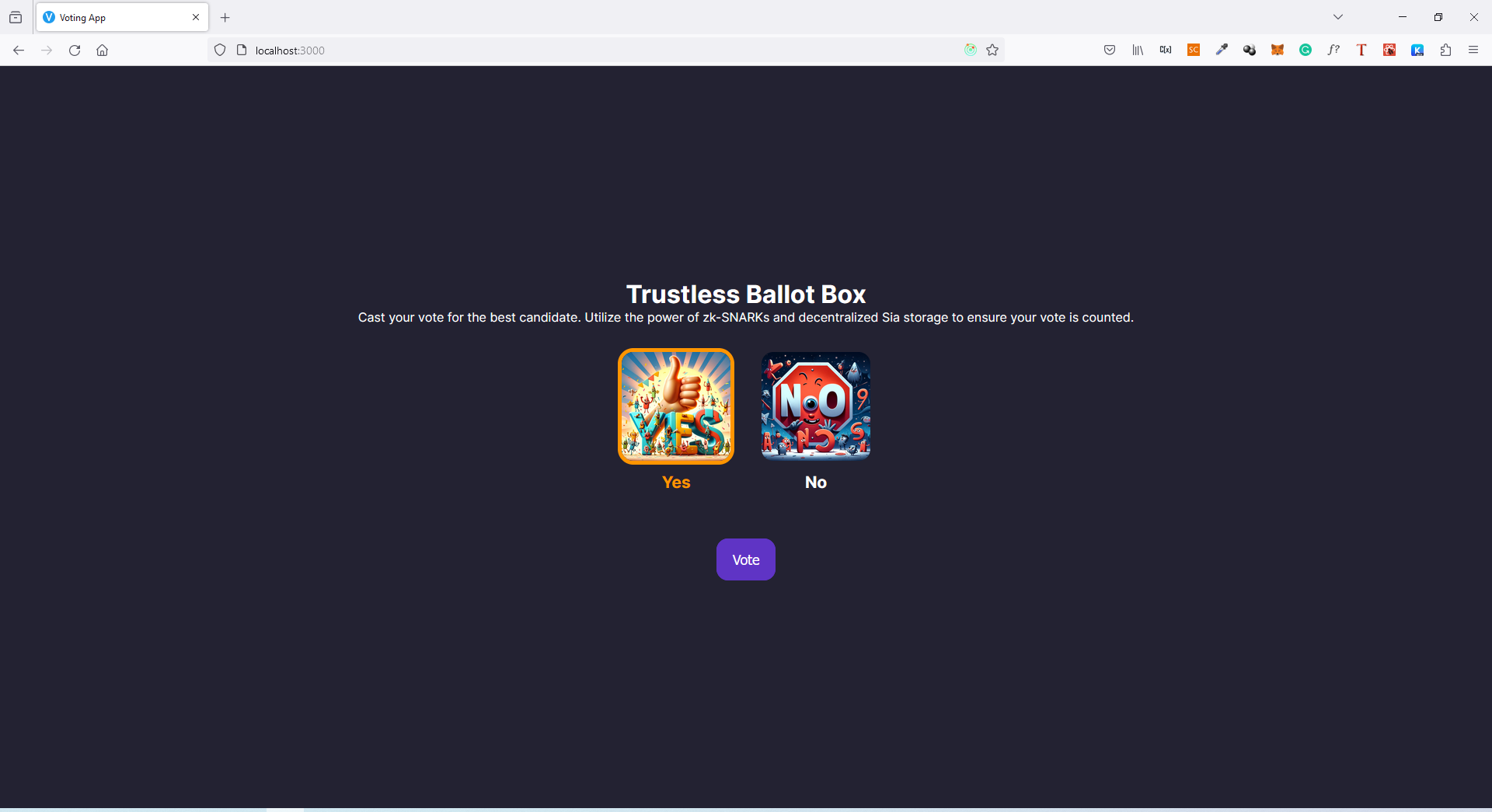Open the MetaMask fox extension
The width and height of the screenshot is (1492, 812).
tap(1278, 50)
